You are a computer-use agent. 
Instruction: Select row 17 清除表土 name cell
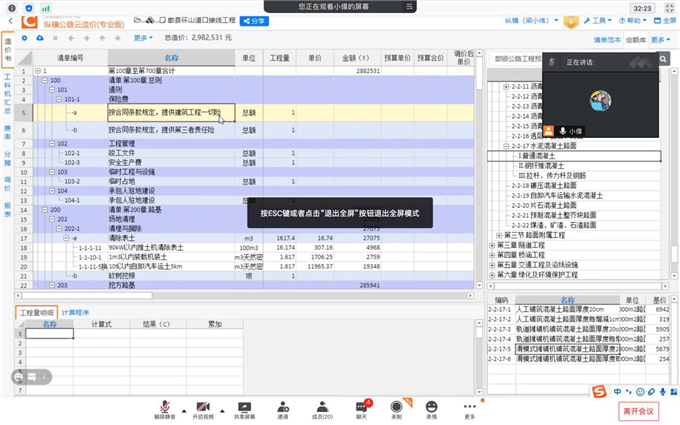click(171, 238)
